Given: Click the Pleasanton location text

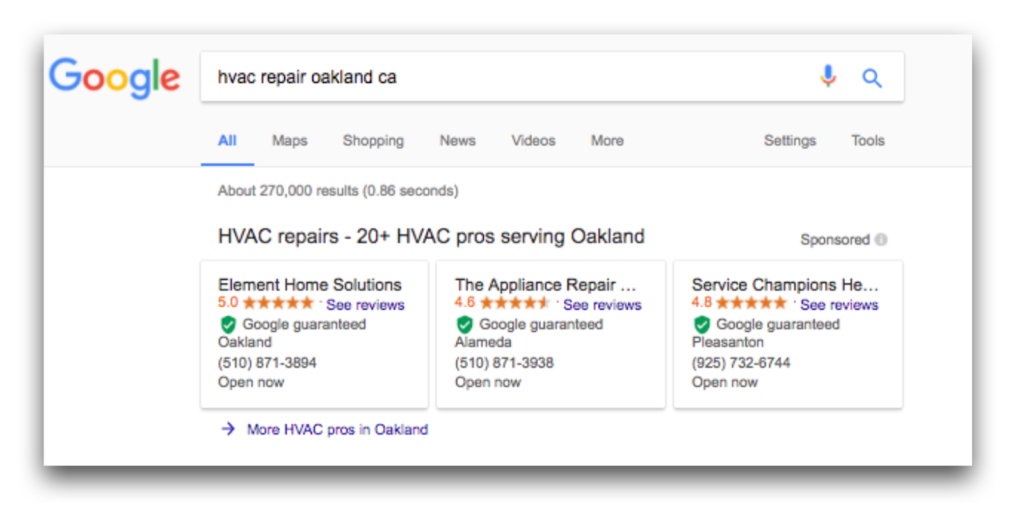Looking at the screenshot, I should pos(728,342).
